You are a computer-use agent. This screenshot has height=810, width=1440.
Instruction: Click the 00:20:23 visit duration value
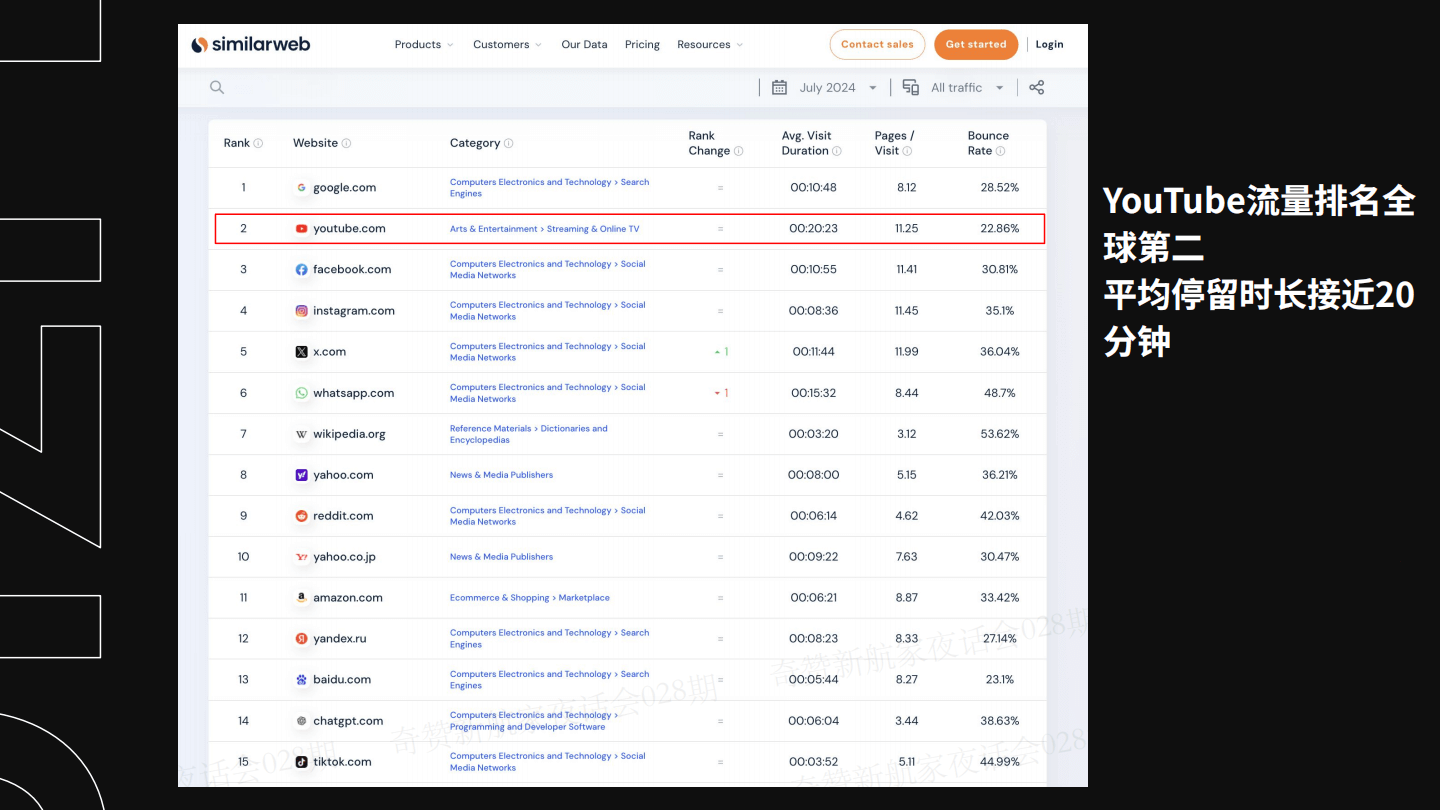point(813,228)
